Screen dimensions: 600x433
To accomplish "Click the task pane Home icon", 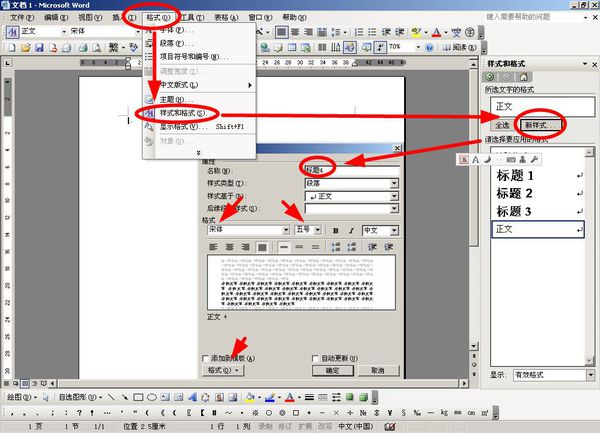I will [x=523, y=77].
